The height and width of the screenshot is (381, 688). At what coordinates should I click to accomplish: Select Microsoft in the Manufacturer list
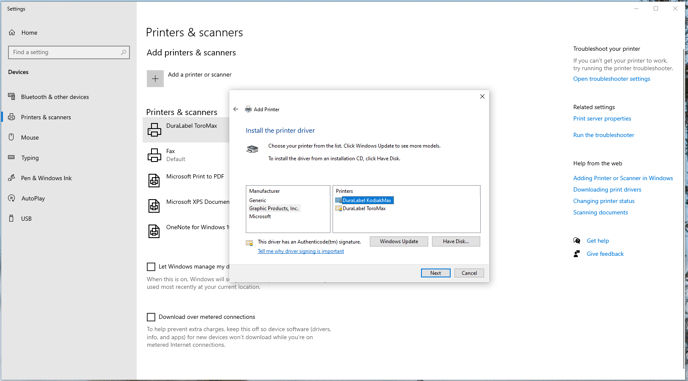tap(260, 216)
